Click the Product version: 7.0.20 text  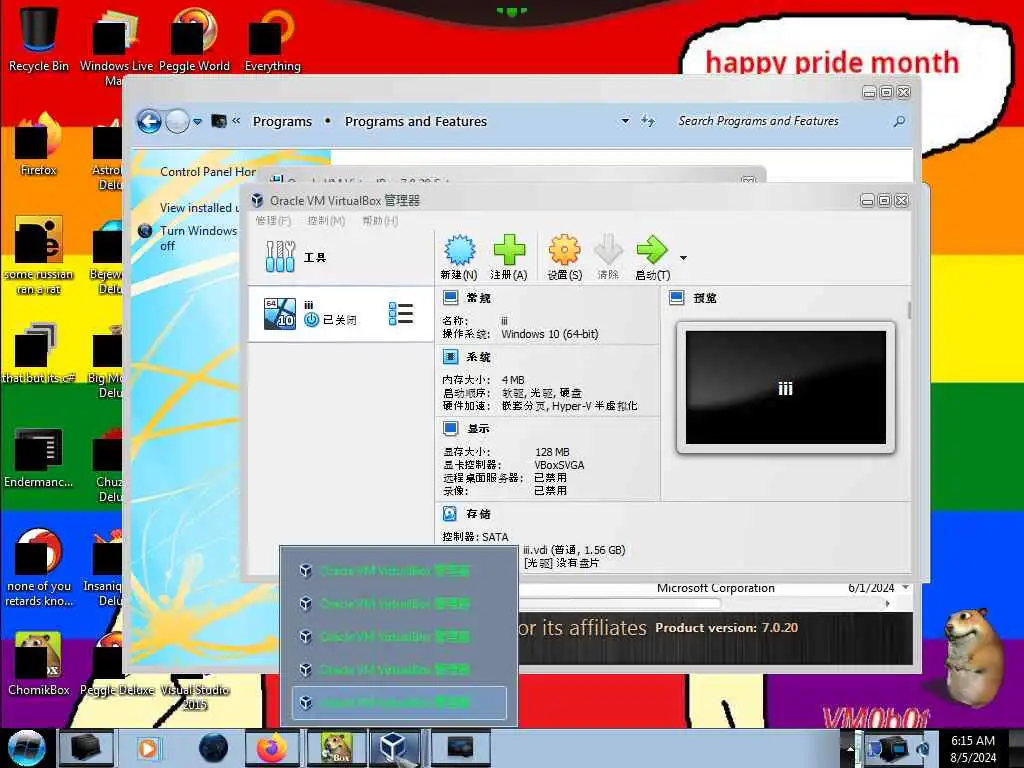727,628
